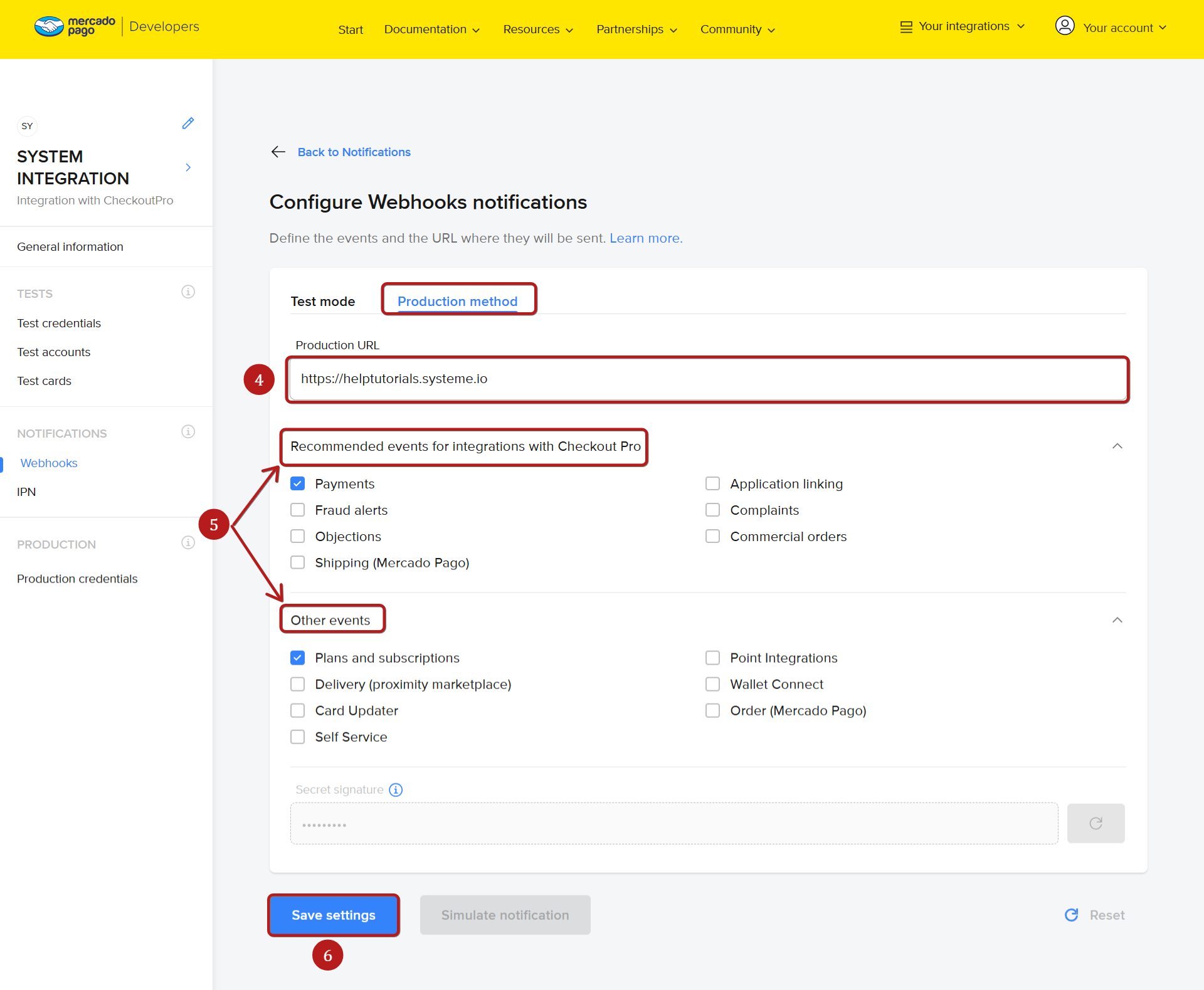This screenshot has height=990, width=1204.
Task: Click the back arrow icon
Action: (278, 152)
